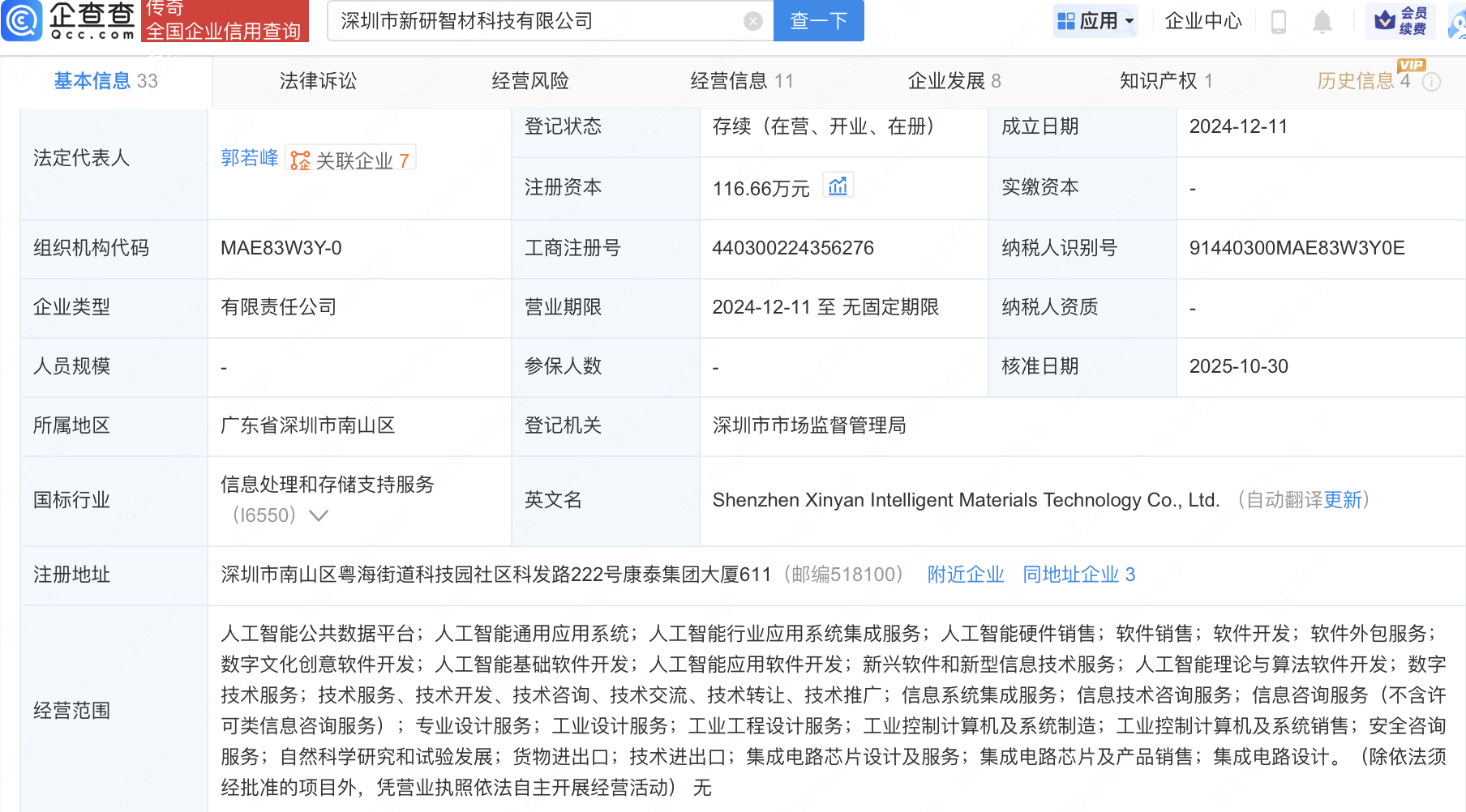Open the registered capital chart icon

(838, 186)
